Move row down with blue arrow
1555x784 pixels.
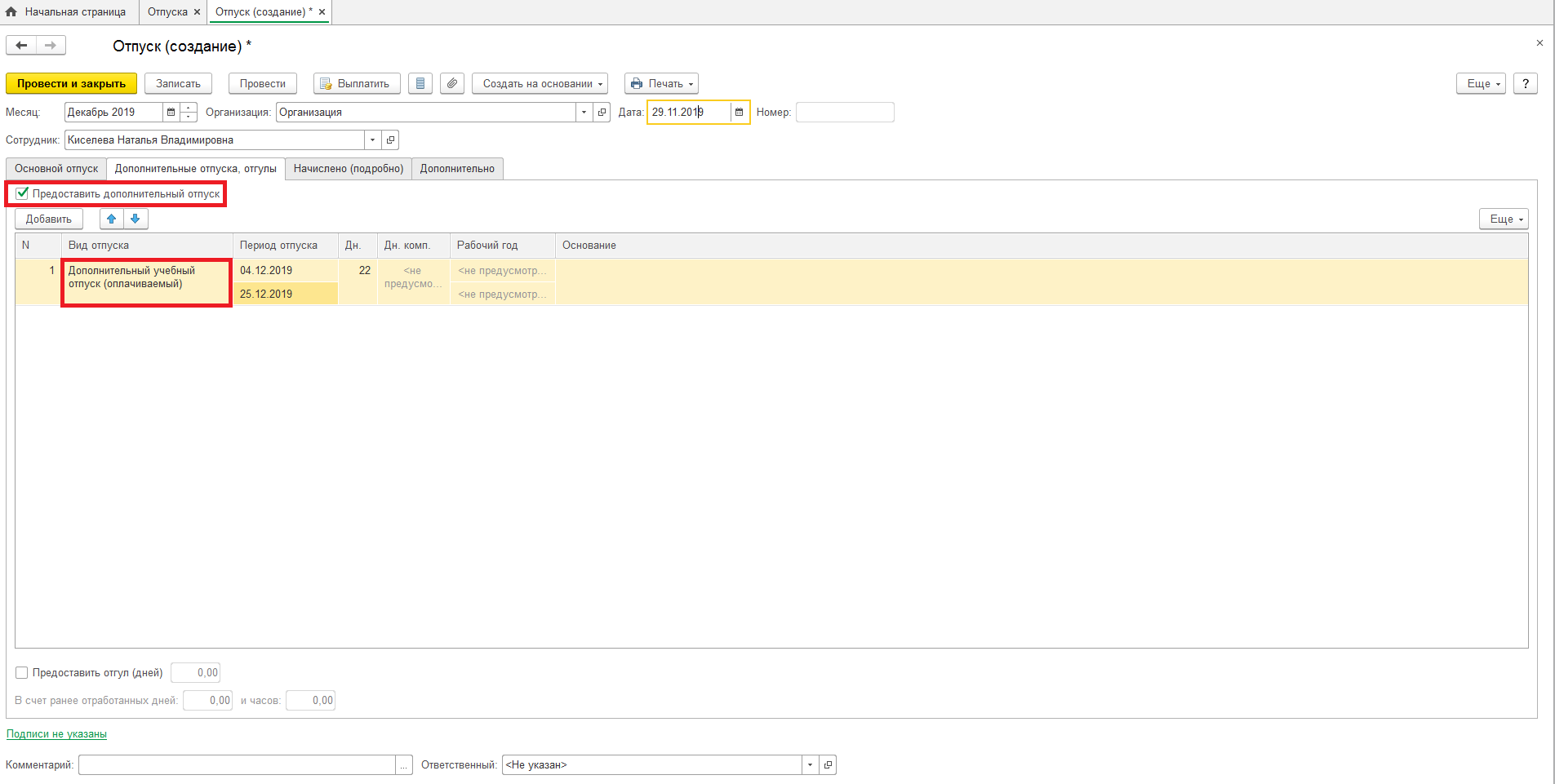pyautogui.click(x=136, y=219)
